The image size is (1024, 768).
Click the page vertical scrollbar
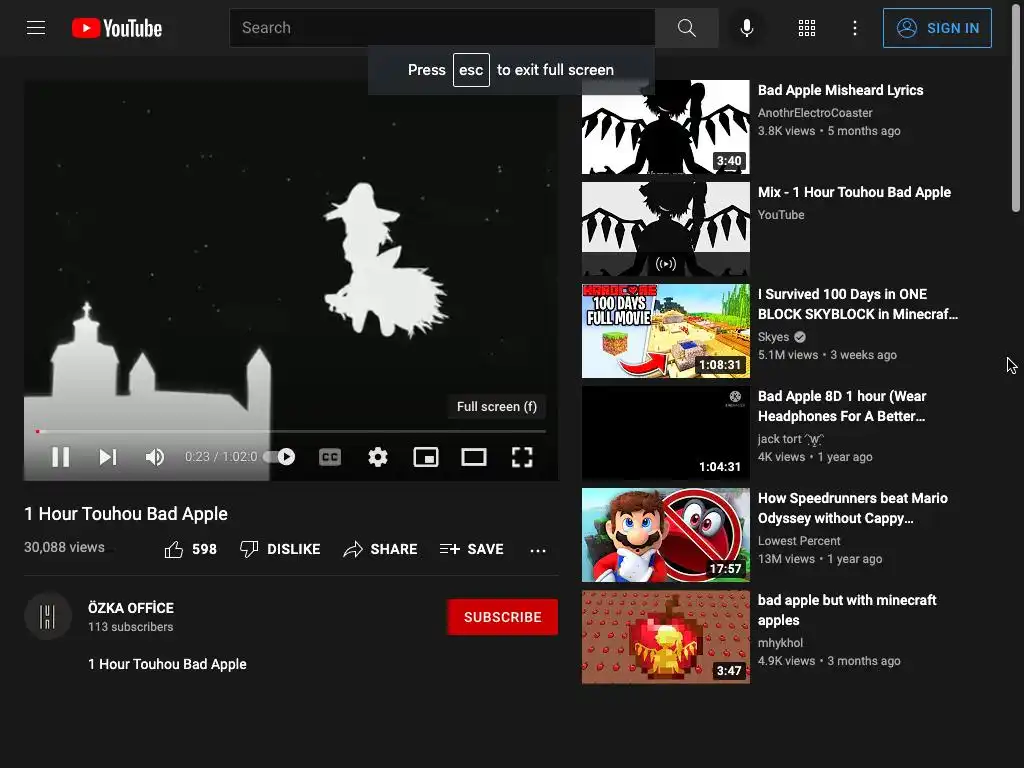click(1016, 108)
